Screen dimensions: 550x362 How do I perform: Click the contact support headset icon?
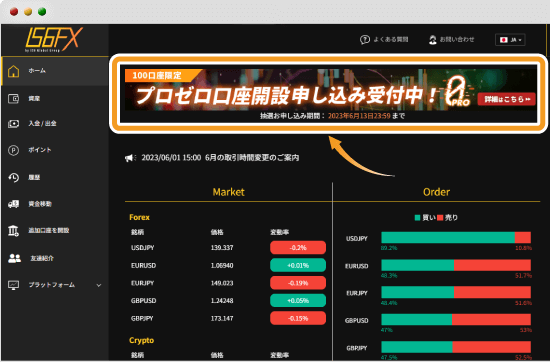[432, 40]
